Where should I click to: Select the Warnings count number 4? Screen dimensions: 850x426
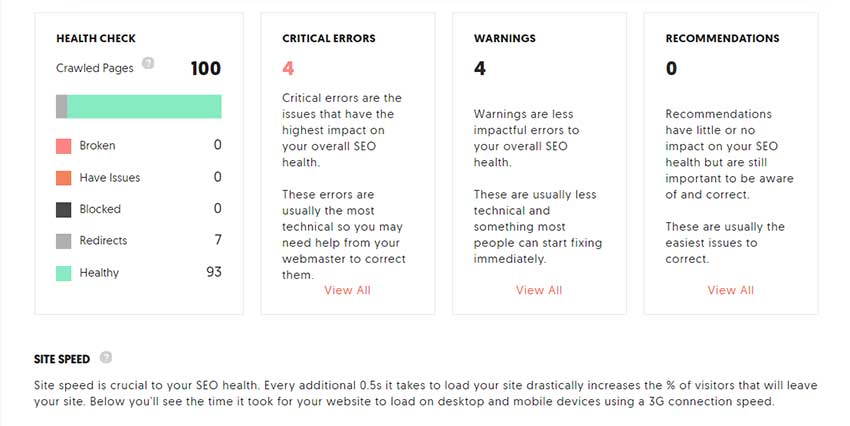tap(480, 68)
